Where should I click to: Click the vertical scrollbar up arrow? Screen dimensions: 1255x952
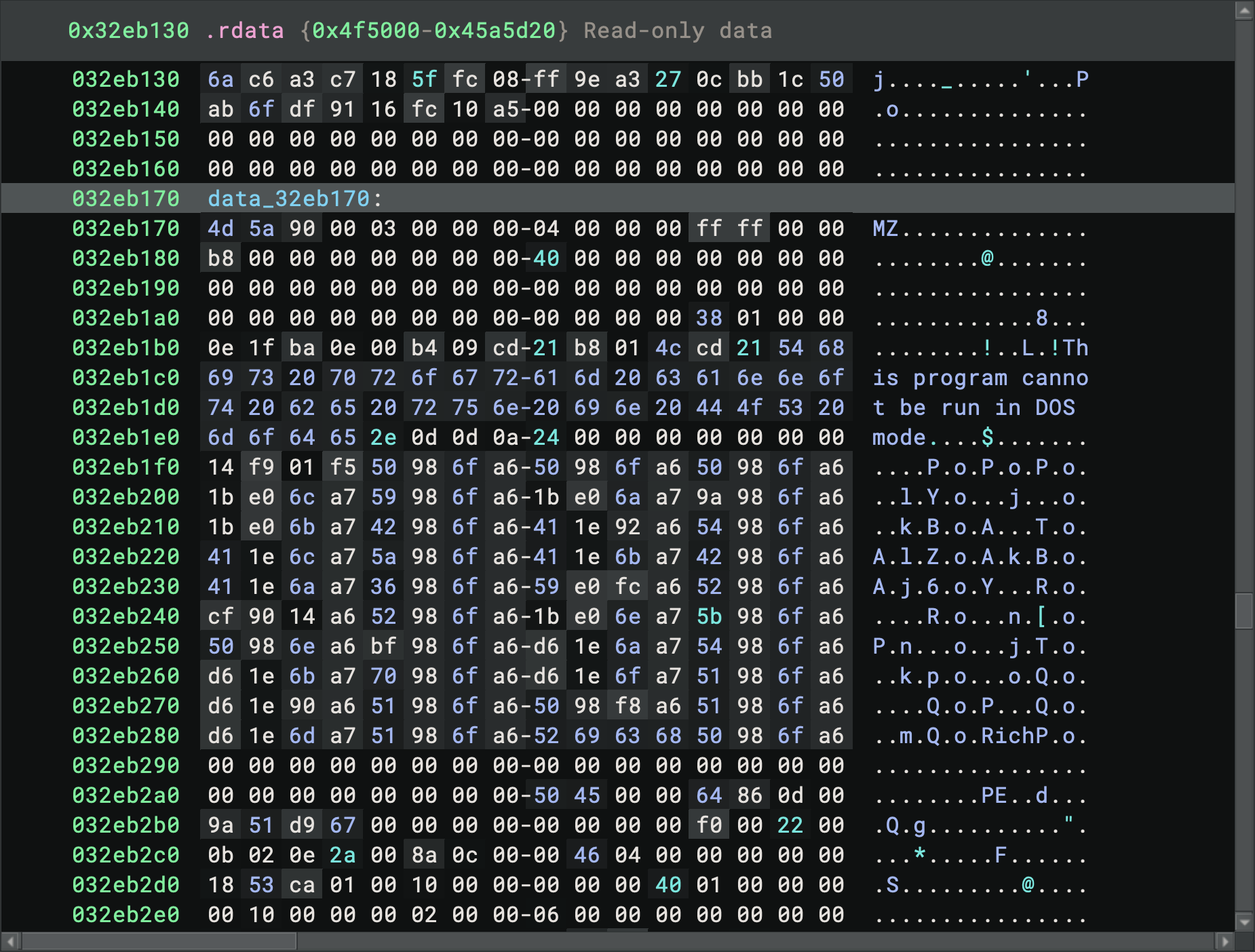[1243, 11]
